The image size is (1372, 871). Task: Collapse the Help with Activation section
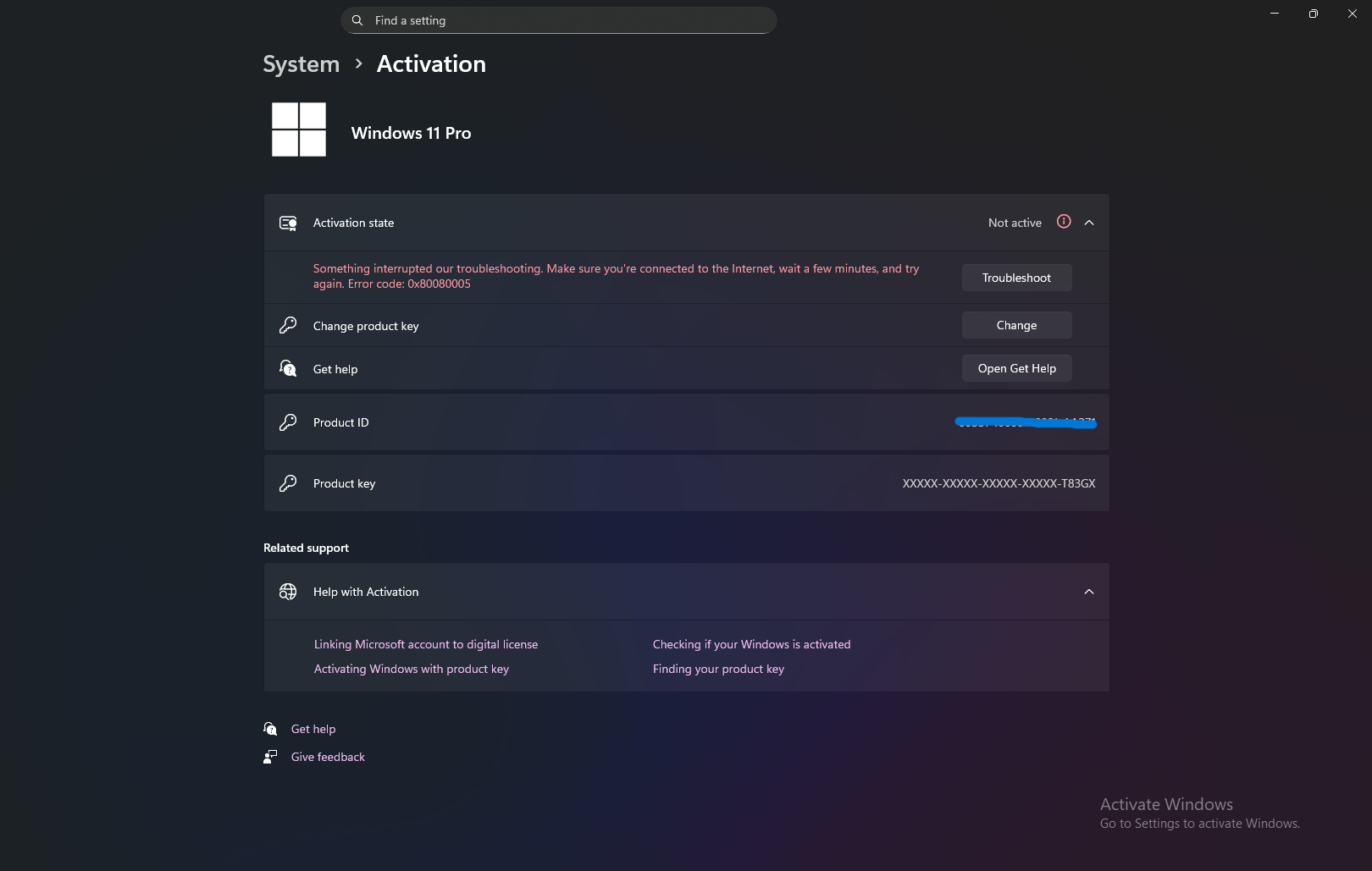pos(1089,592)
